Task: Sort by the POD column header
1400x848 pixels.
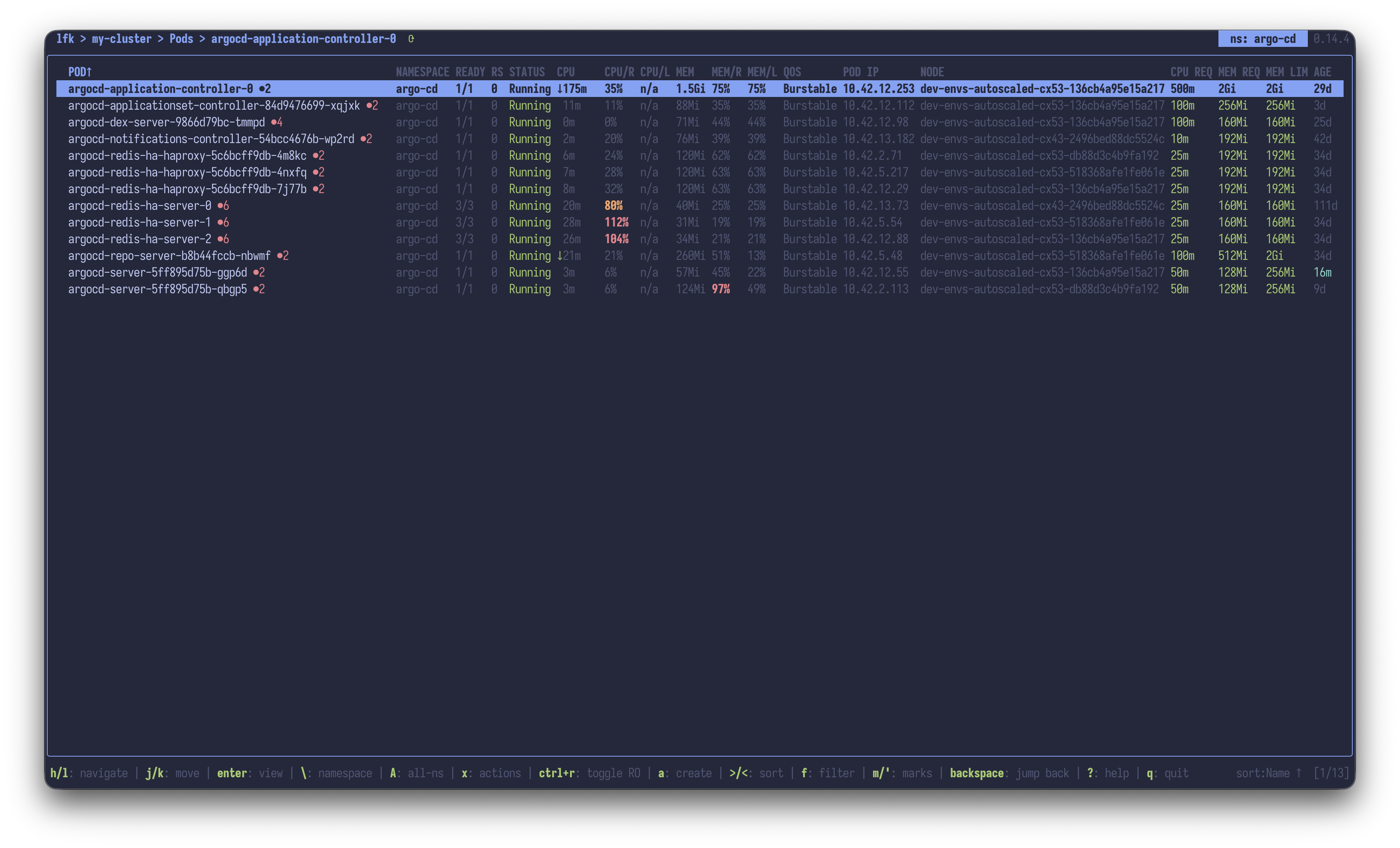Action: coord(80,72)
